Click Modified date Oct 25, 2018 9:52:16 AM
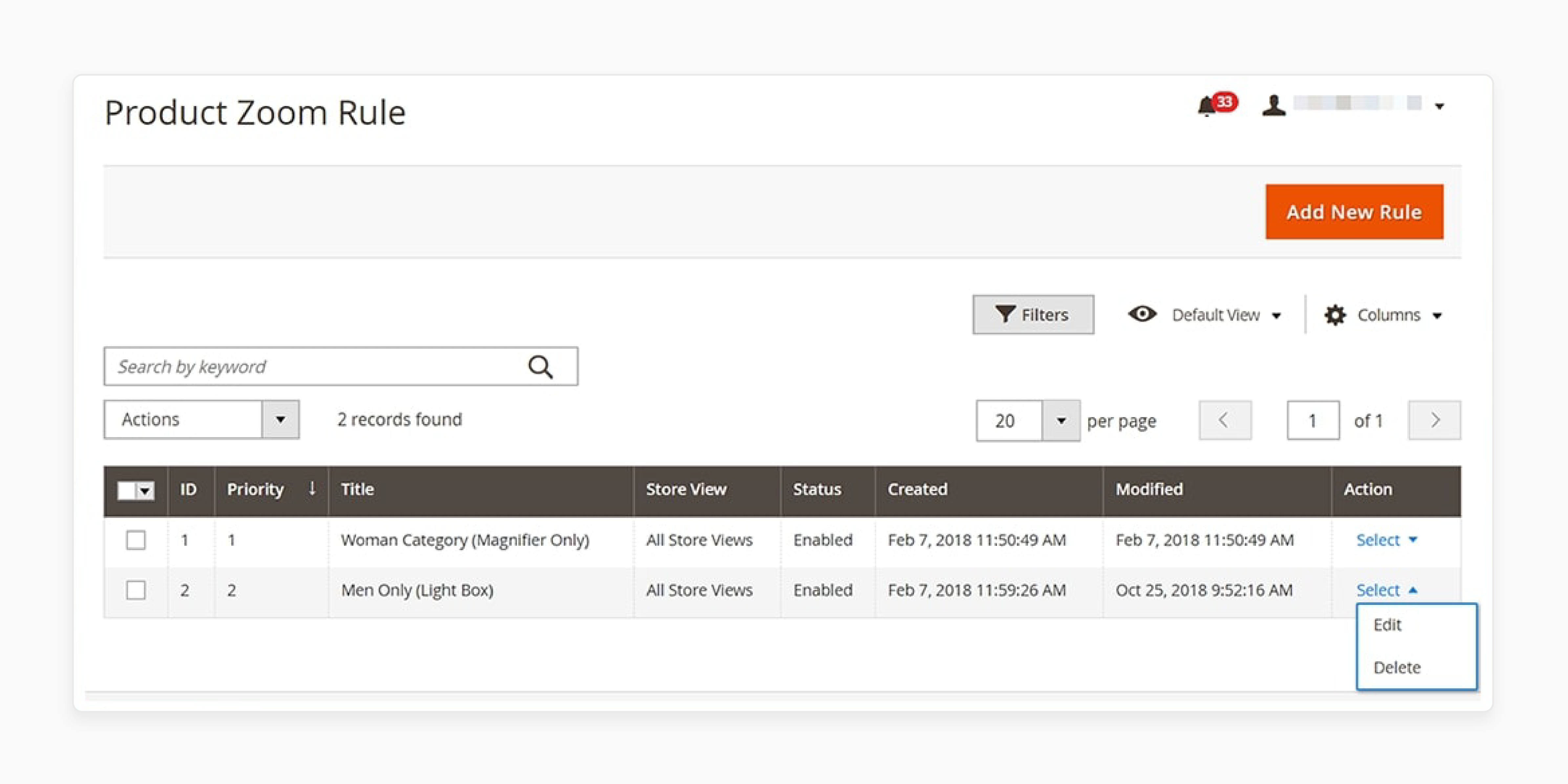Viewport: 1568px width, 784px height. coord(1204,590)
